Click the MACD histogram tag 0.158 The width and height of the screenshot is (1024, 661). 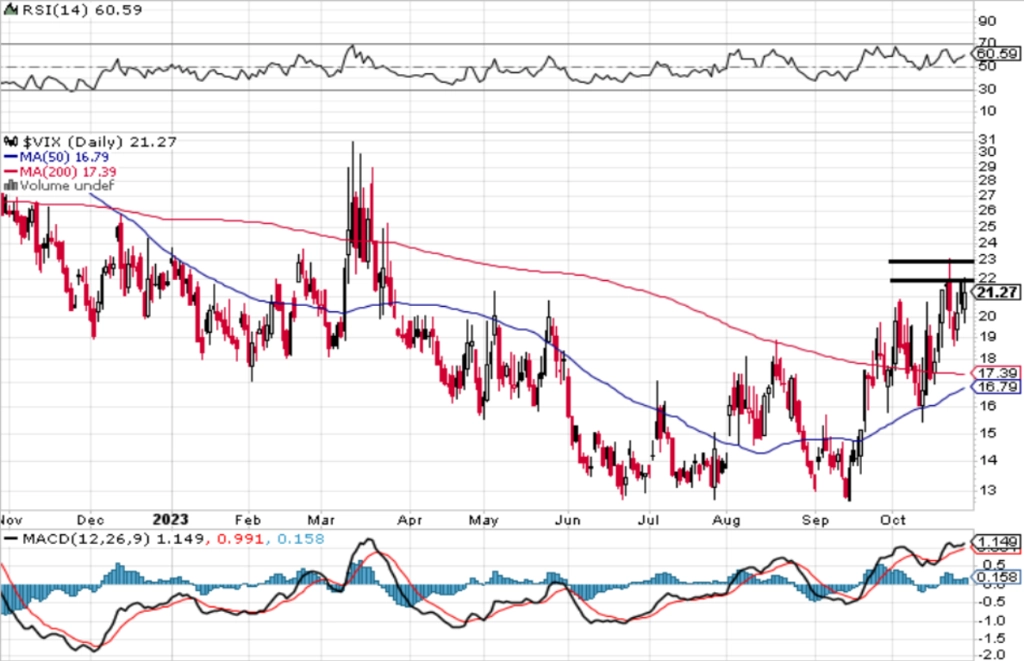point(996,577)
